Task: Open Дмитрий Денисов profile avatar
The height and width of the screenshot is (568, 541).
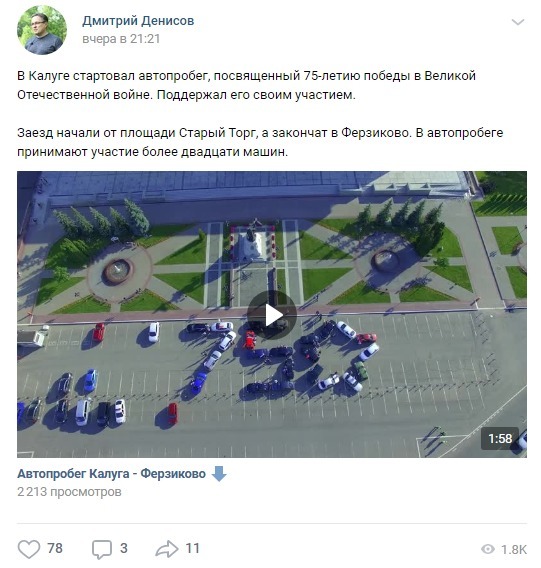Action: (42, 30)
